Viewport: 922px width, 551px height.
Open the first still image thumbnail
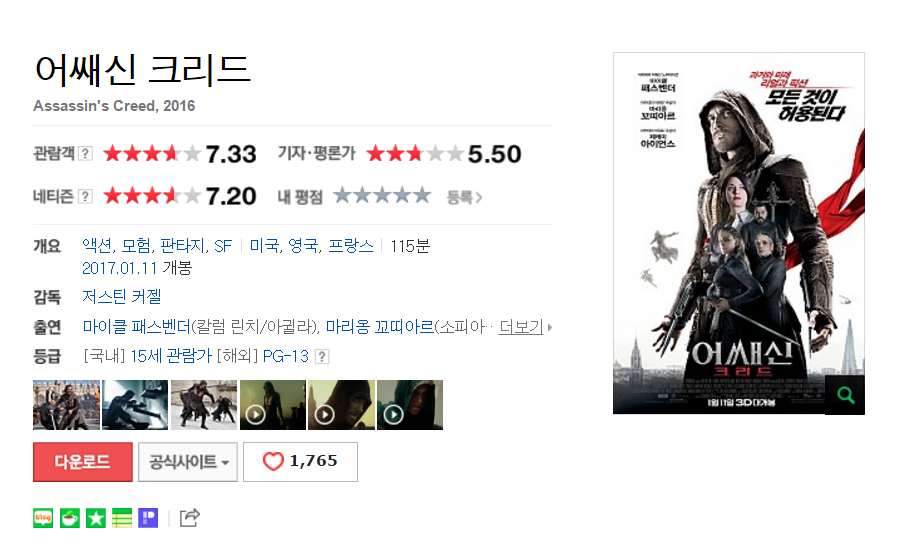(x=66, y=405)
